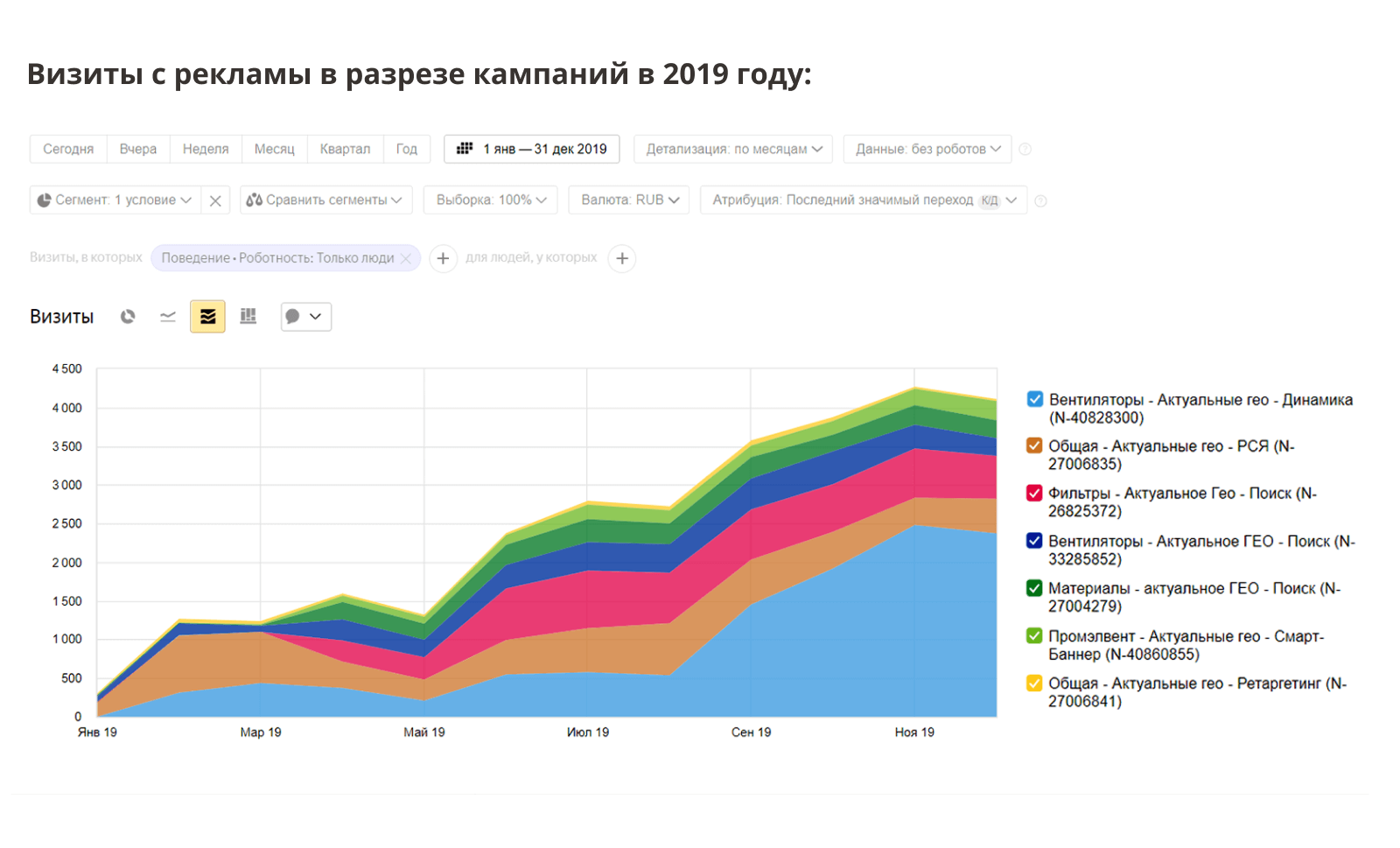Image resolution: width=1400 pixels, height=848 pixels.
Task: Open the chart annotations comment dropdown
Action: point(305,317)
